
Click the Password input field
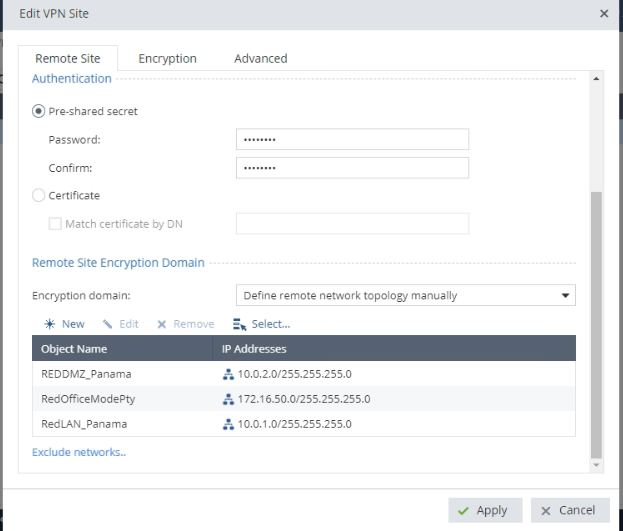coord(352,140)
